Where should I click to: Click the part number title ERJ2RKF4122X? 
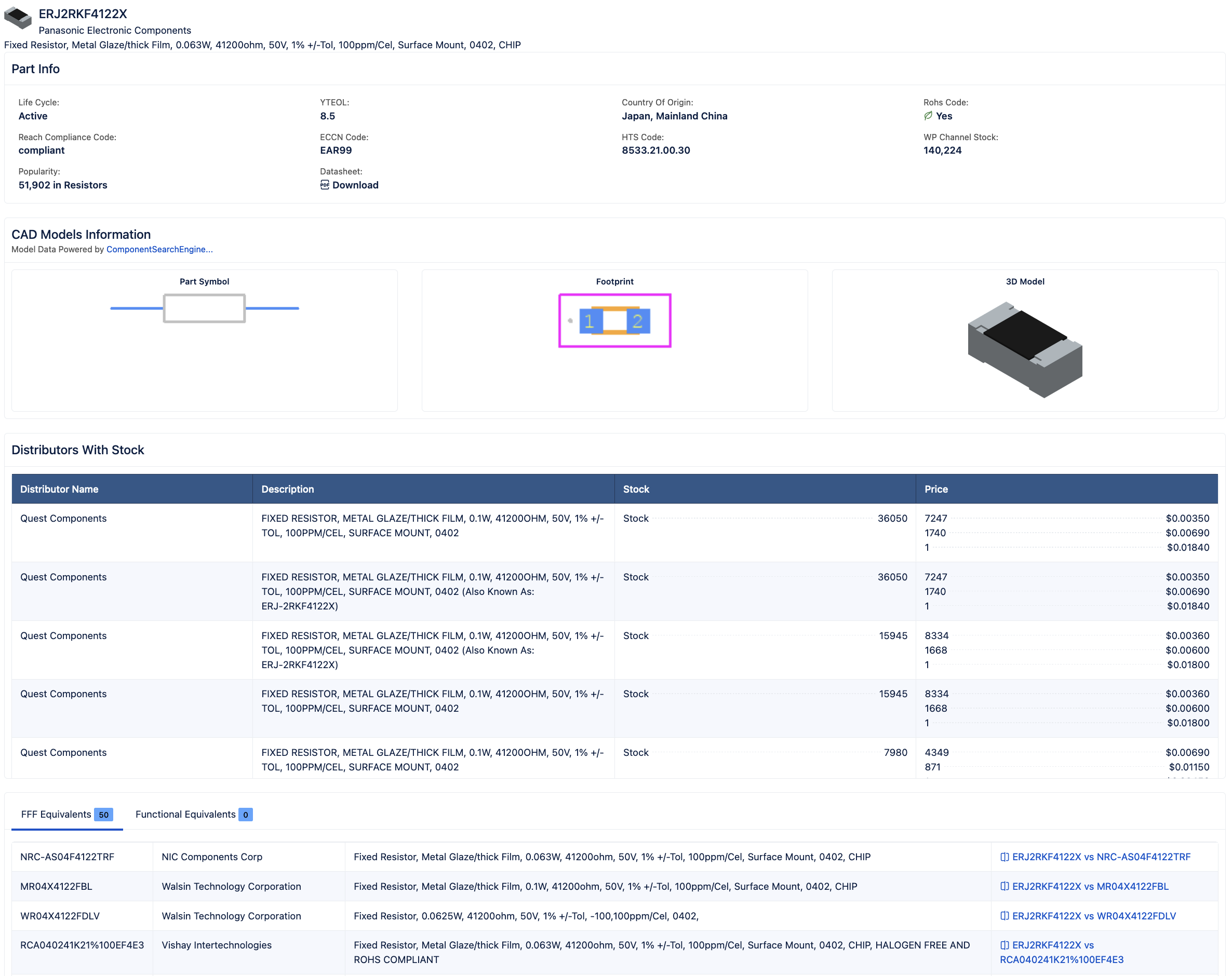coord(83,13)
